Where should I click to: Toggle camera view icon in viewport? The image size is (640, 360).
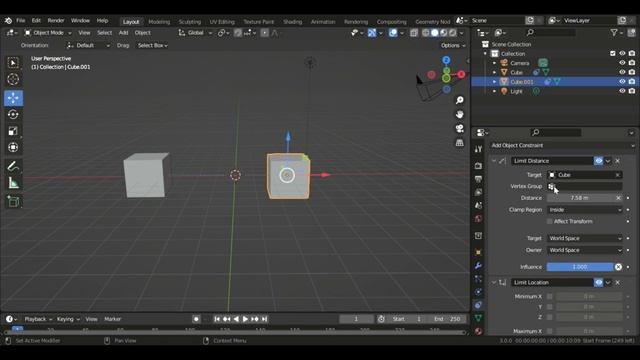click(460, 129)
